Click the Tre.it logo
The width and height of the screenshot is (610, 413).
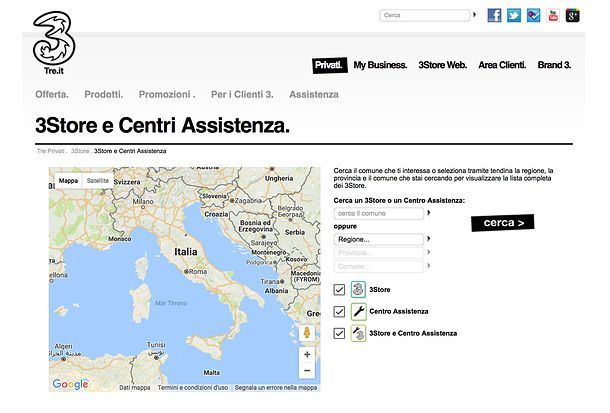click(x=54, y=42)
